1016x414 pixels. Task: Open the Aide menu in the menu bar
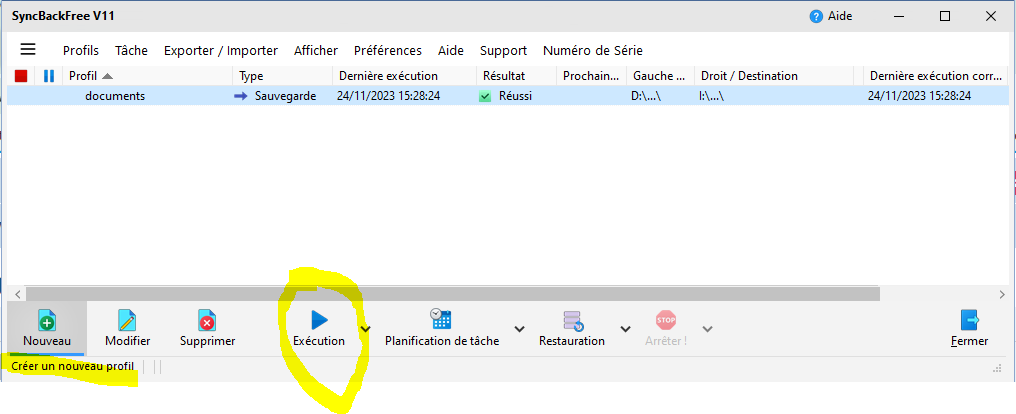click(x=451, y=51)
